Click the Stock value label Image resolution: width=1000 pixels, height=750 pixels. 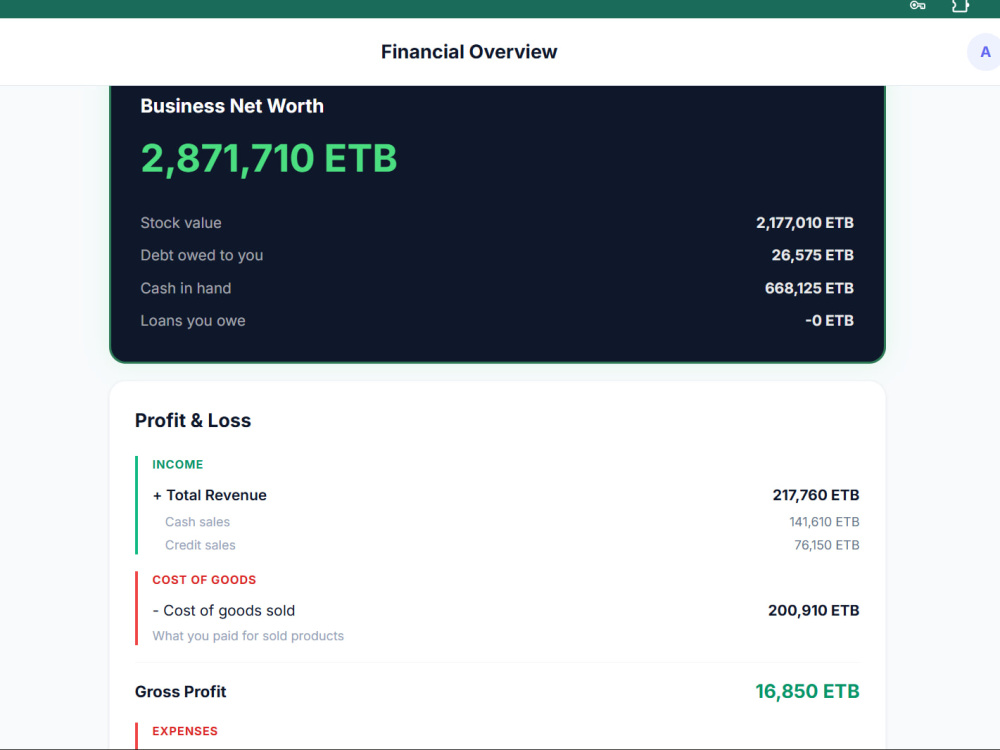click(x=181, y=223)
